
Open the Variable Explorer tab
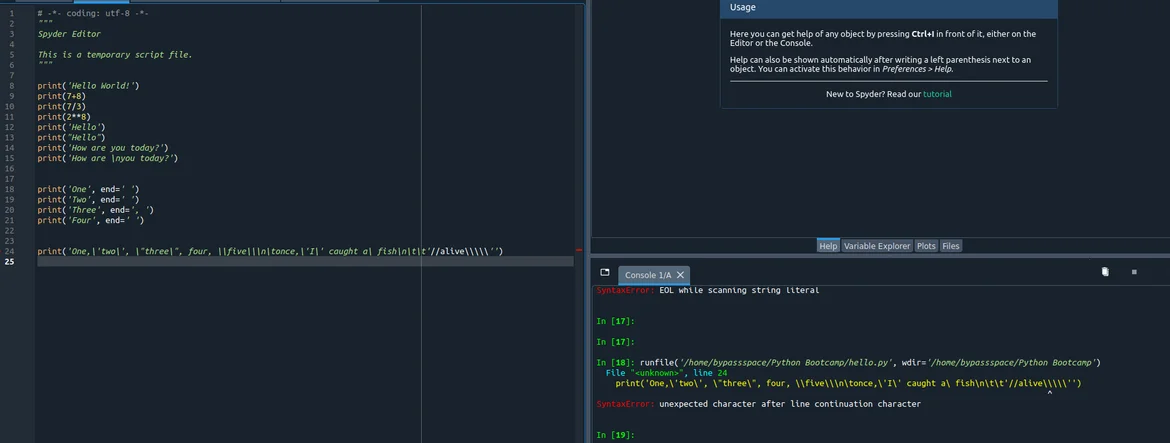[x=876, y=246]
